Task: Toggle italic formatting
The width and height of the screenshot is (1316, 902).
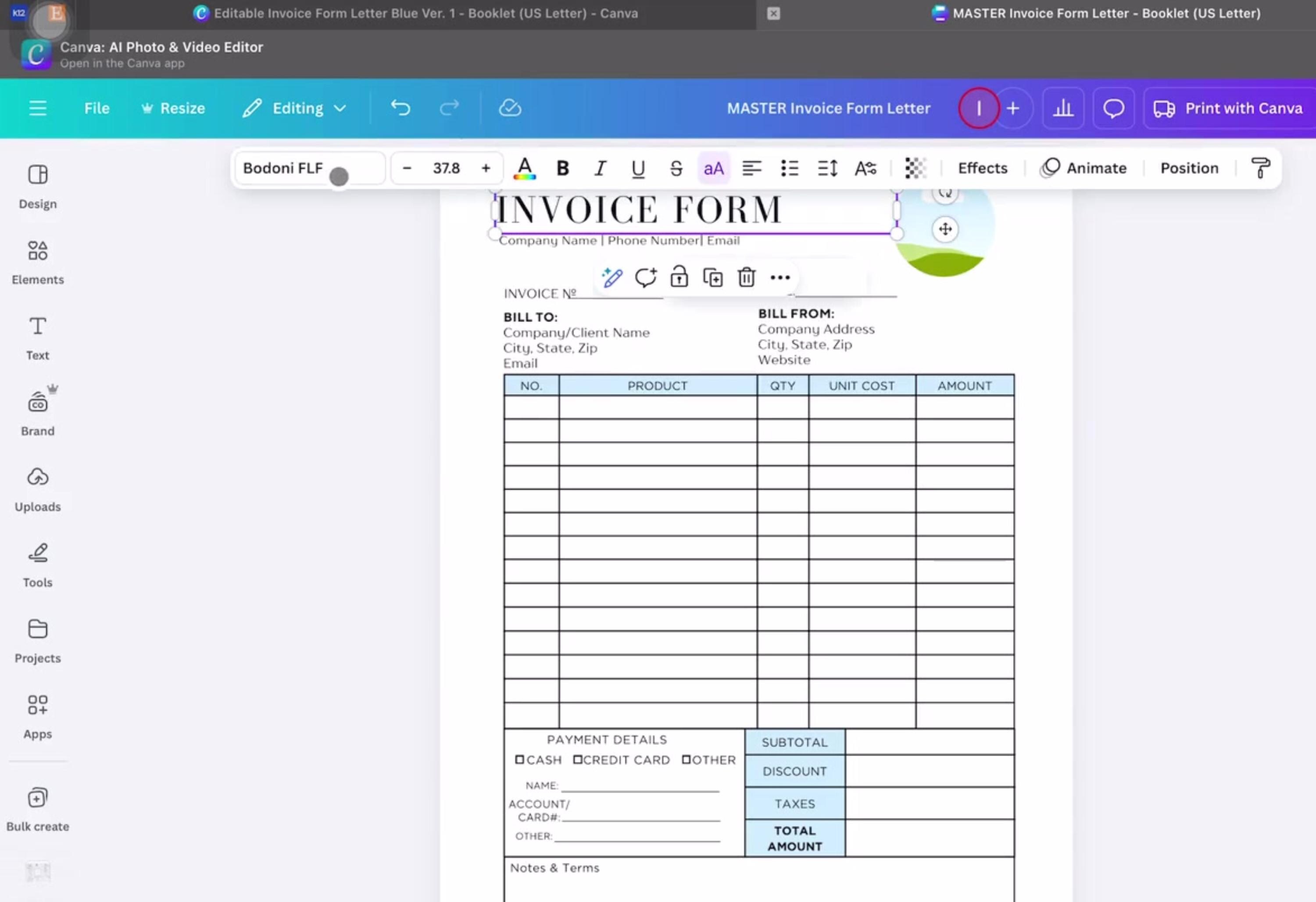Action: (600, 168)
